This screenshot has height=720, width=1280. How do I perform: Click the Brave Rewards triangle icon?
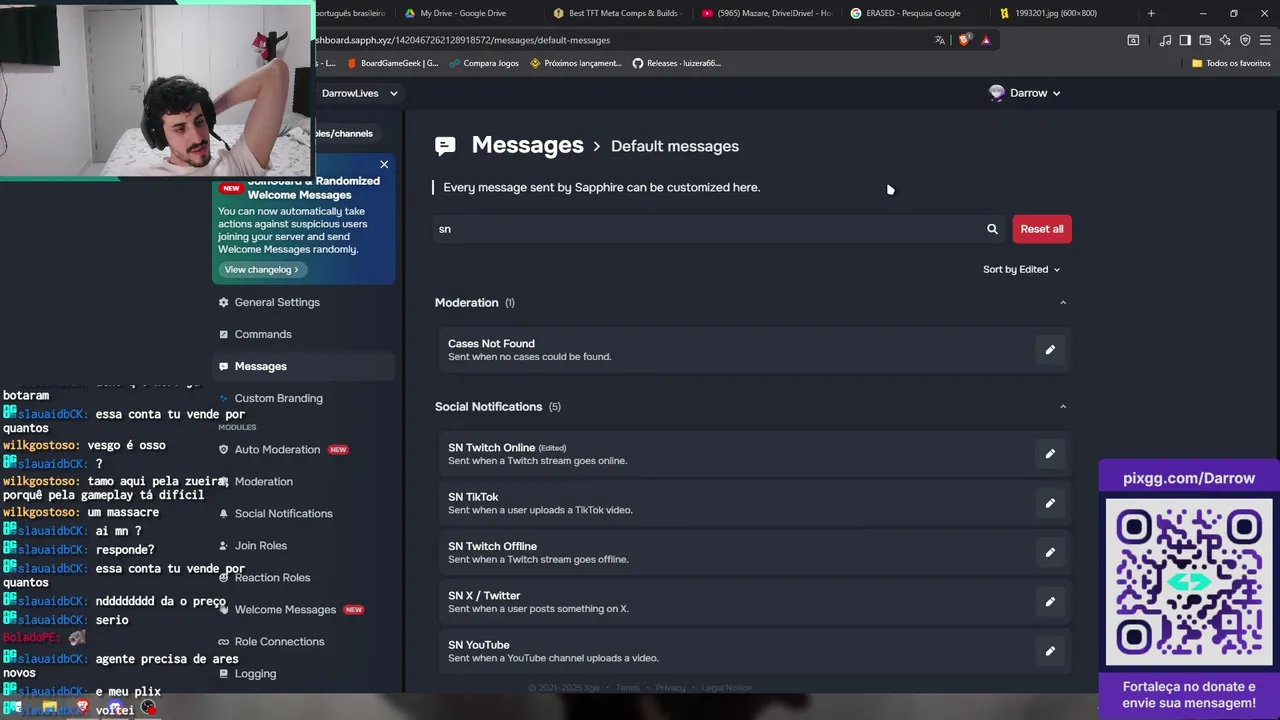[986, 40]
